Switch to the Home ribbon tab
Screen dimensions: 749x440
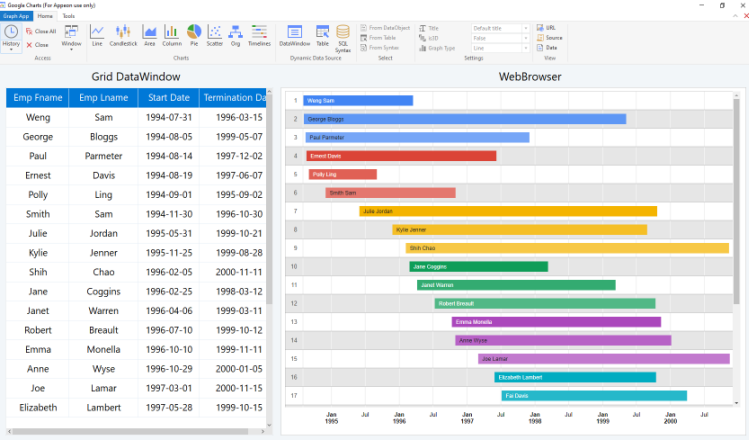click(x=45, y=16)
